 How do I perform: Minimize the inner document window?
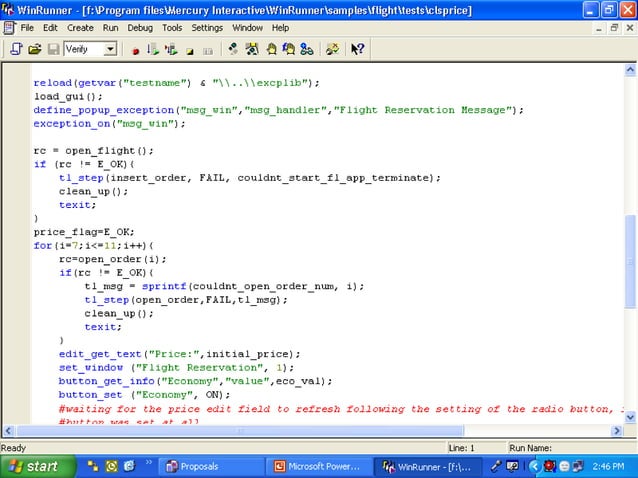pos(599,28)
